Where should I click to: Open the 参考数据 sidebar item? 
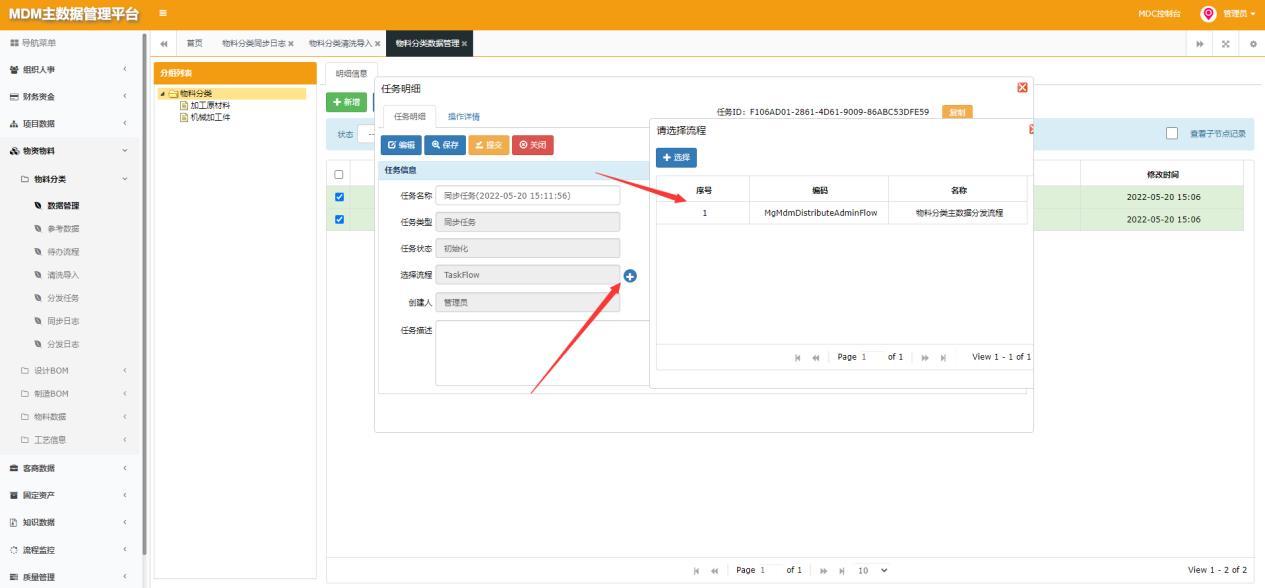click(x=63, y=229)
